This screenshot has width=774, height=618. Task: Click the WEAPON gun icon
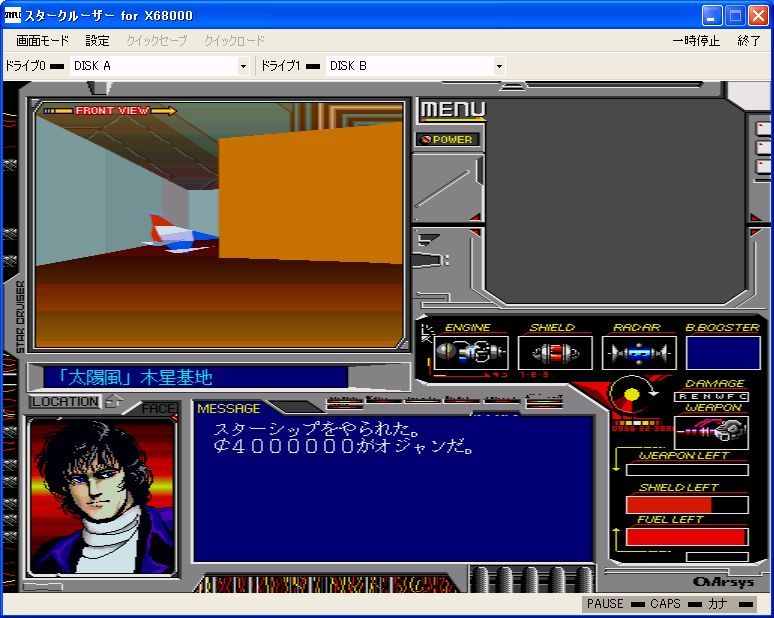pos(711,432)
